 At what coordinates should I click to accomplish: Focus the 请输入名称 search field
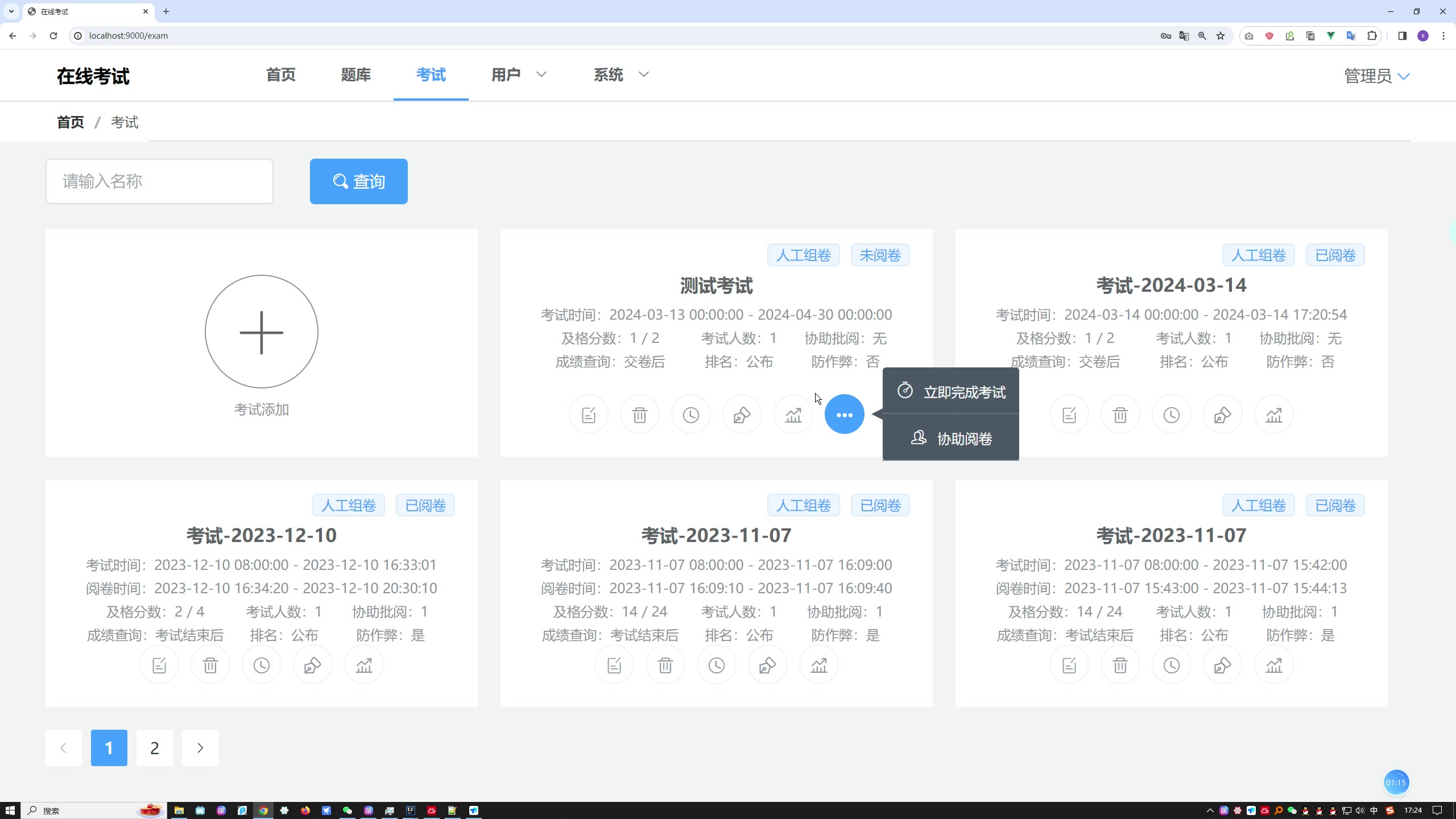(159, 181)
